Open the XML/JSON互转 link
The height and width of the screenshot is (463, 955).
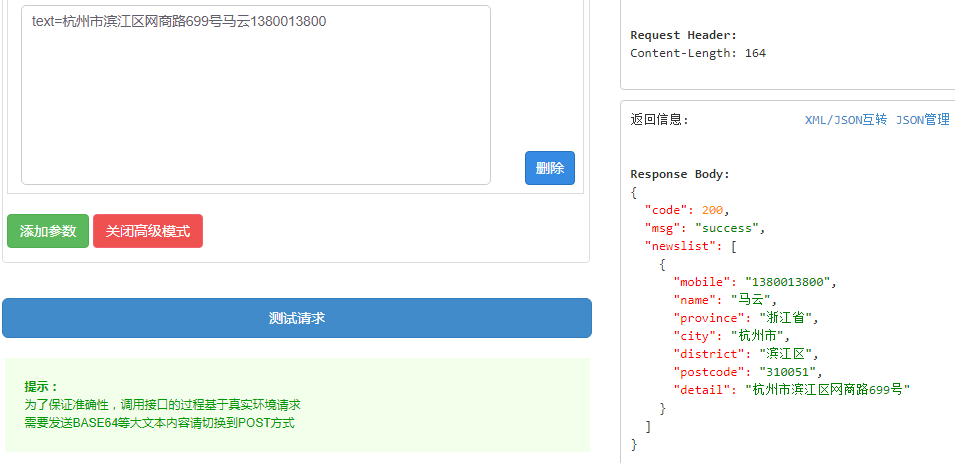(846, 120)
